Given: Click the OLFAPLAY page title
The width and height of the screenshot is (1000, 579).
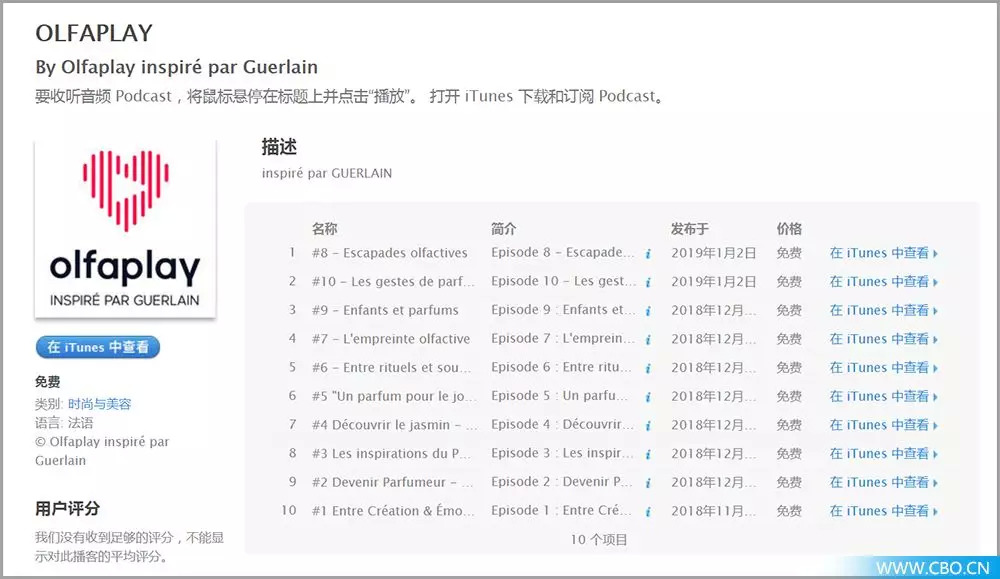Looking at the screenshot, I should 94,33.
